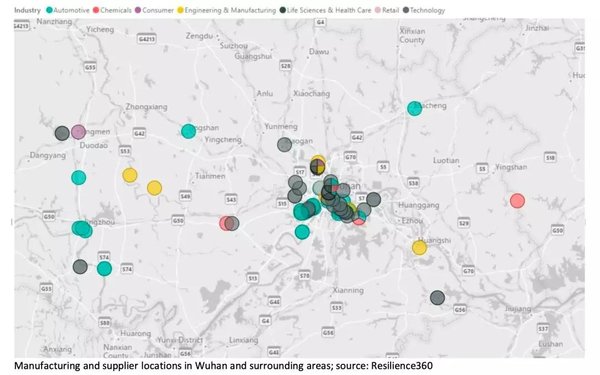The image size is (600, 375).
Task: Click the teal marker beside S74 road sign
Action: point(104,269)
